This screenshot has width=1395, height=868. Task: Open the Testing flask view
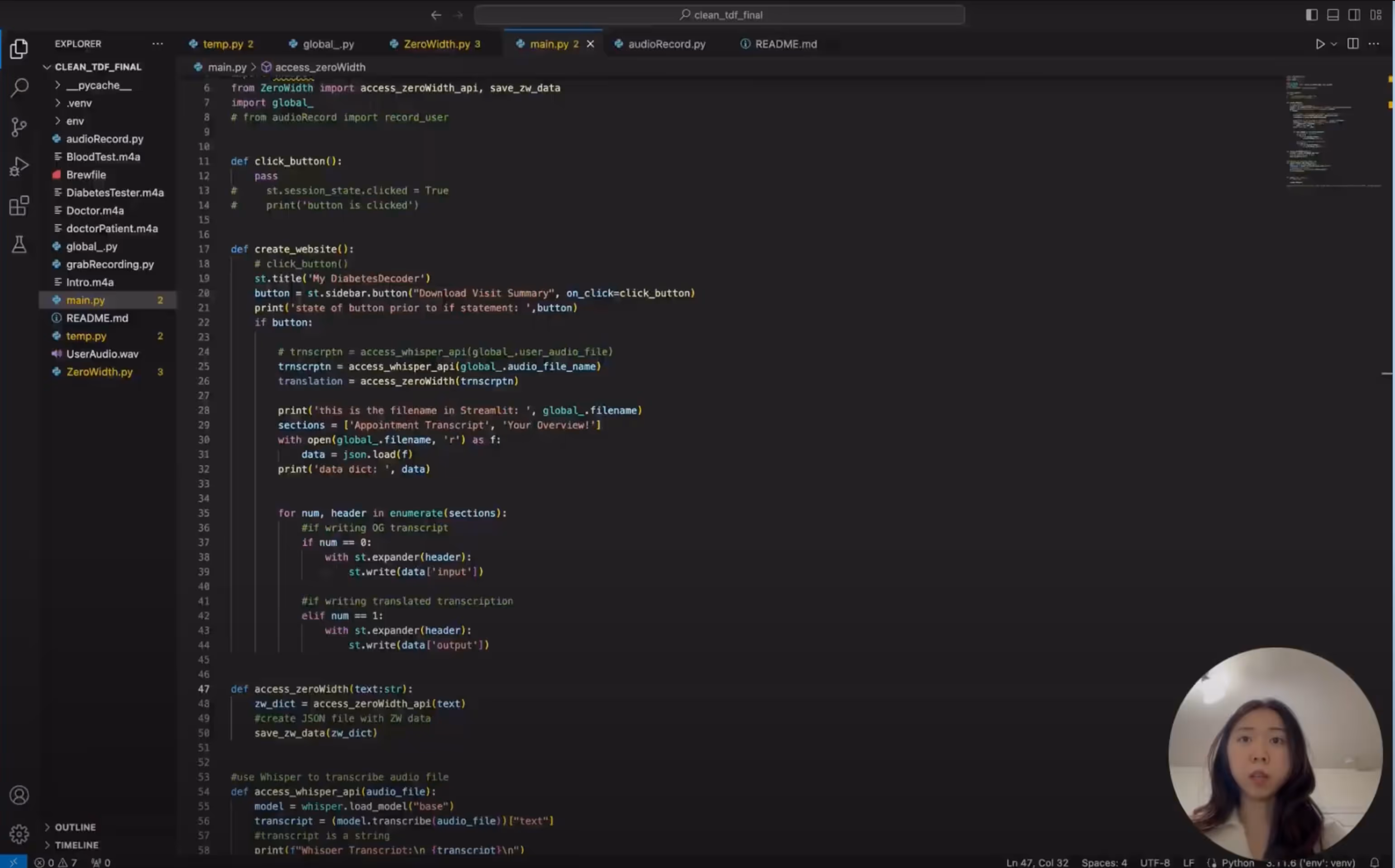pyautogui.click(x=19, y=244)
